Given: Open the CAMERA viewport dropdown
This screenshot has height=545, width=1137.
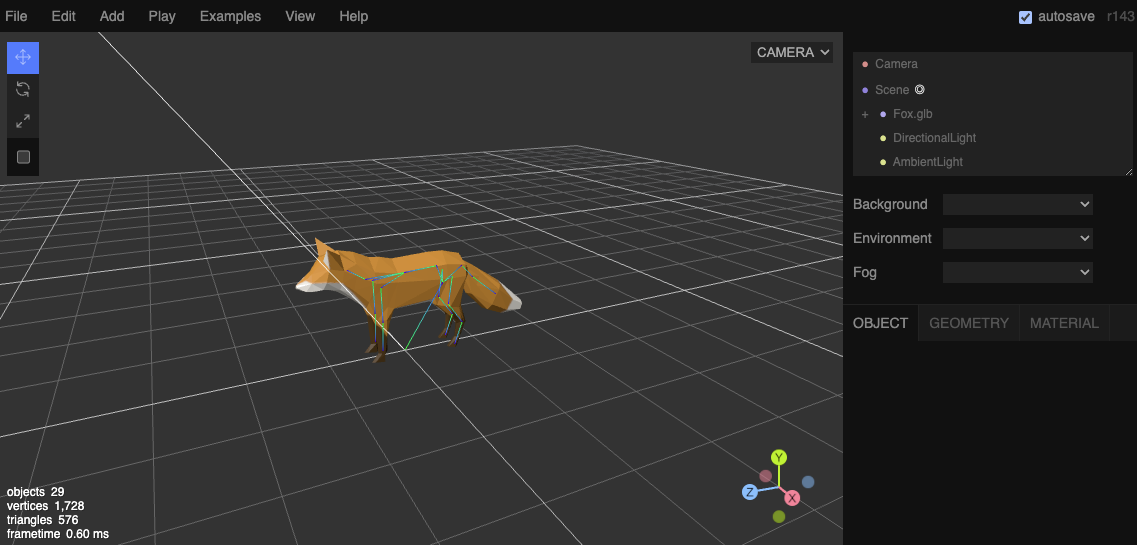Looking at the screenshot, I should tap(792, 52).
